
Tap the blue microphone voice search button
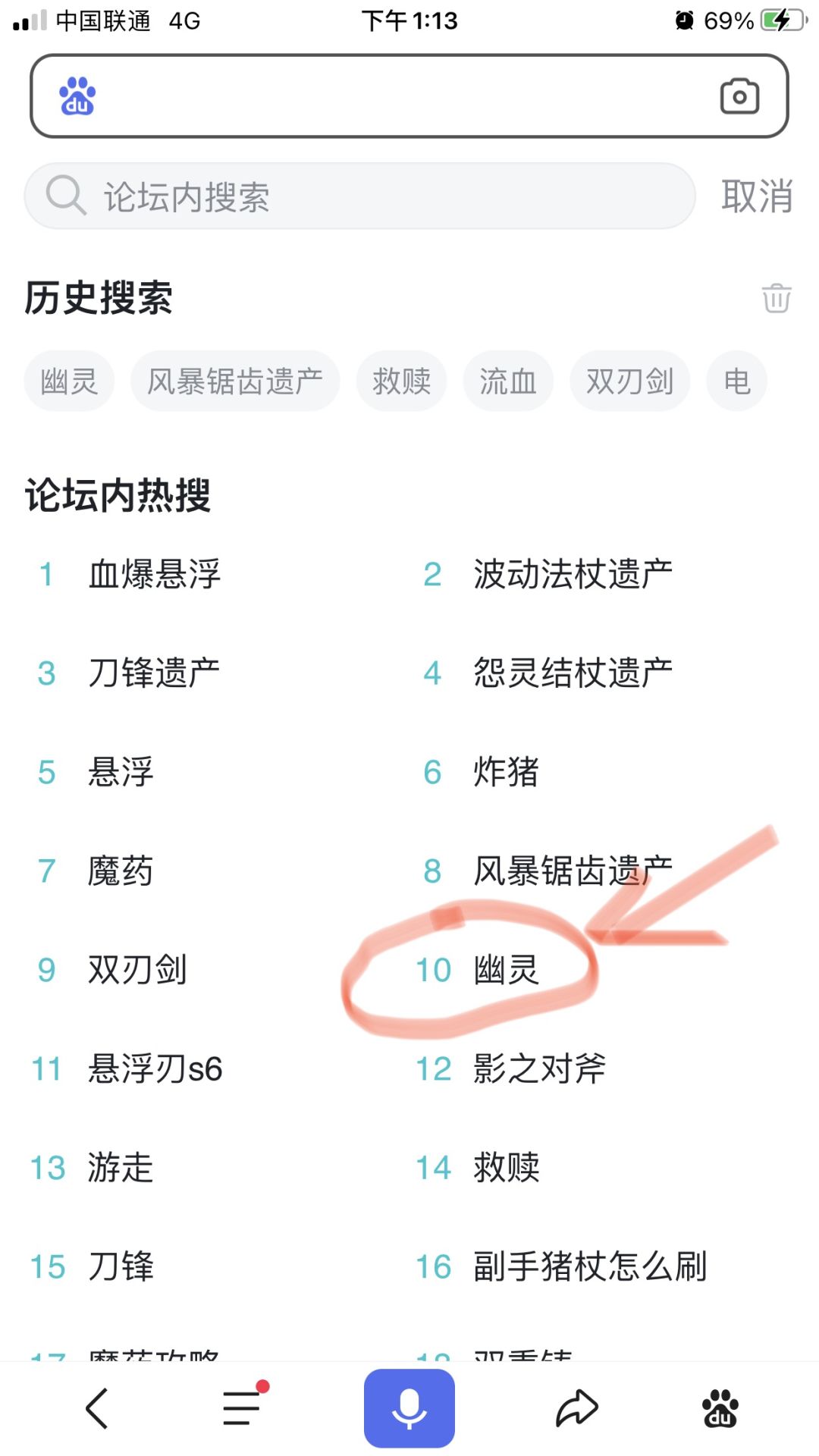[x=409, y=1407]
